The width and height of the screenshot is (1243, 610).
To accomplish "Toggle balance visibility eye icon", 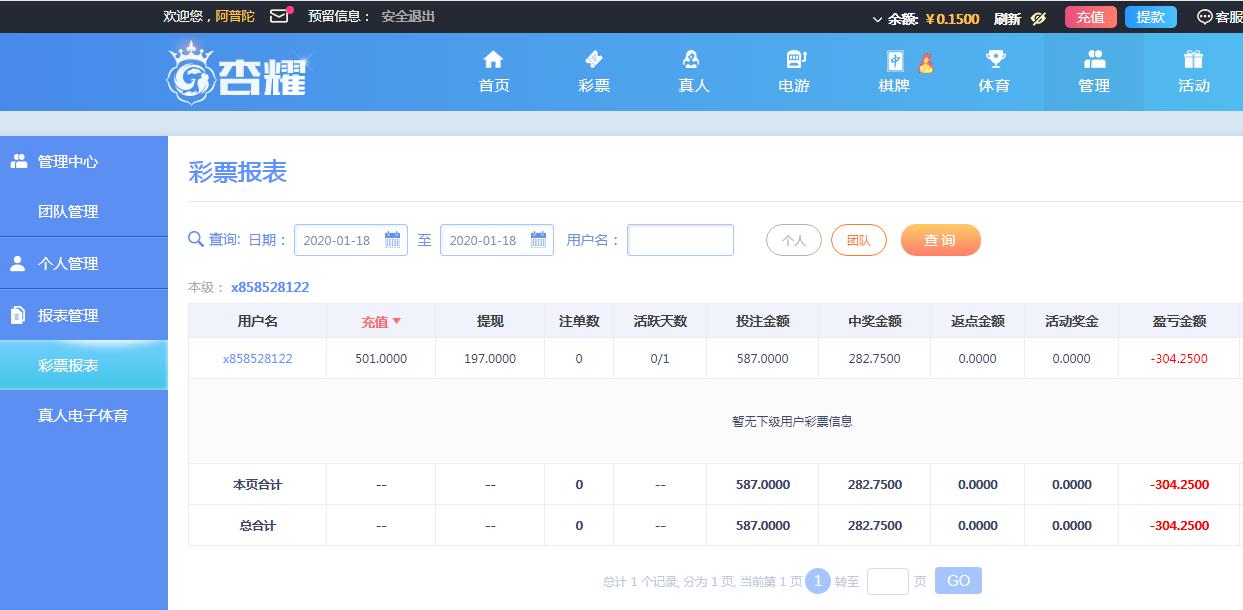I will pos(1038,18).
